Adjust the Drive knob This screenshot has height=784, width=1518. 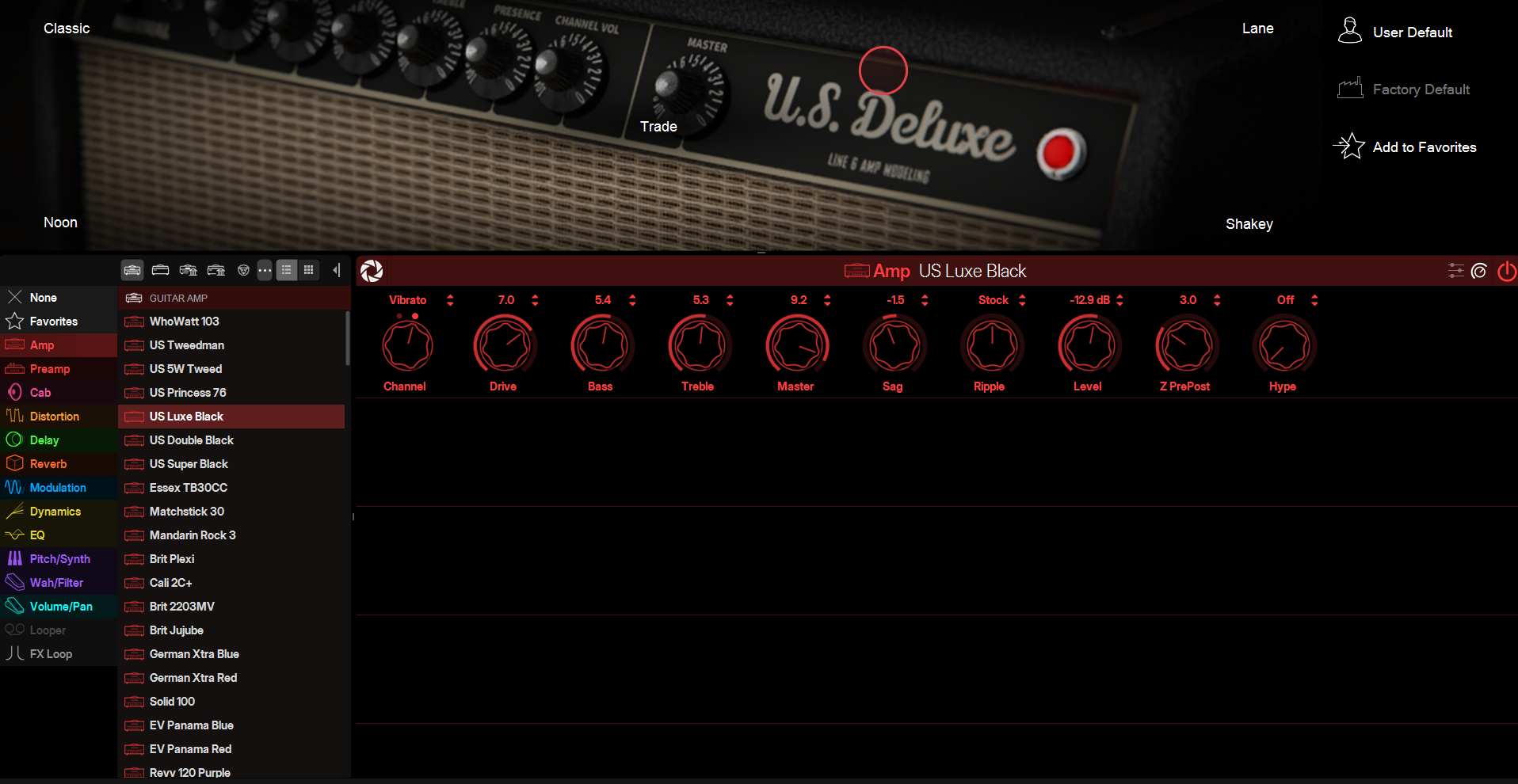tap(505, 345)
